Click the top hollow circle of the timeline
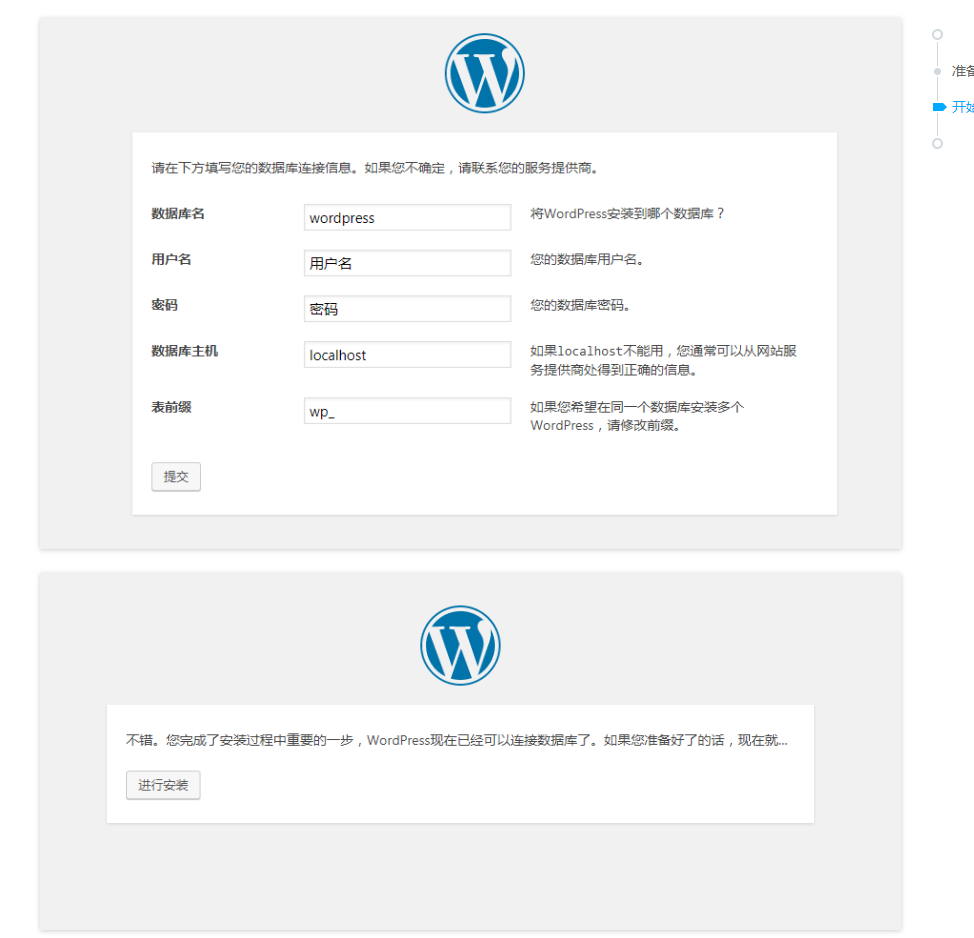 937,34
